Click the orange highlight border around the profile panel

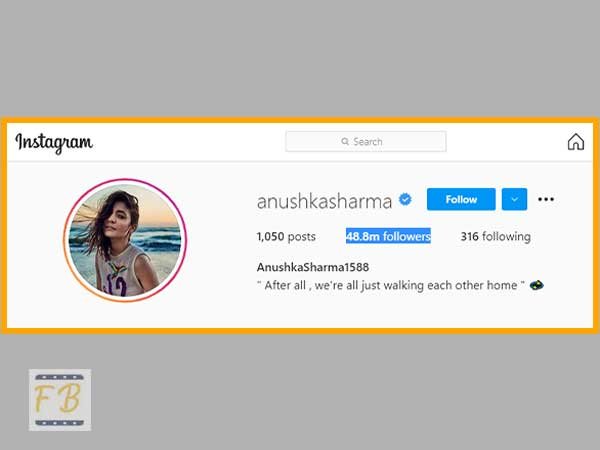tap(300, 120)
